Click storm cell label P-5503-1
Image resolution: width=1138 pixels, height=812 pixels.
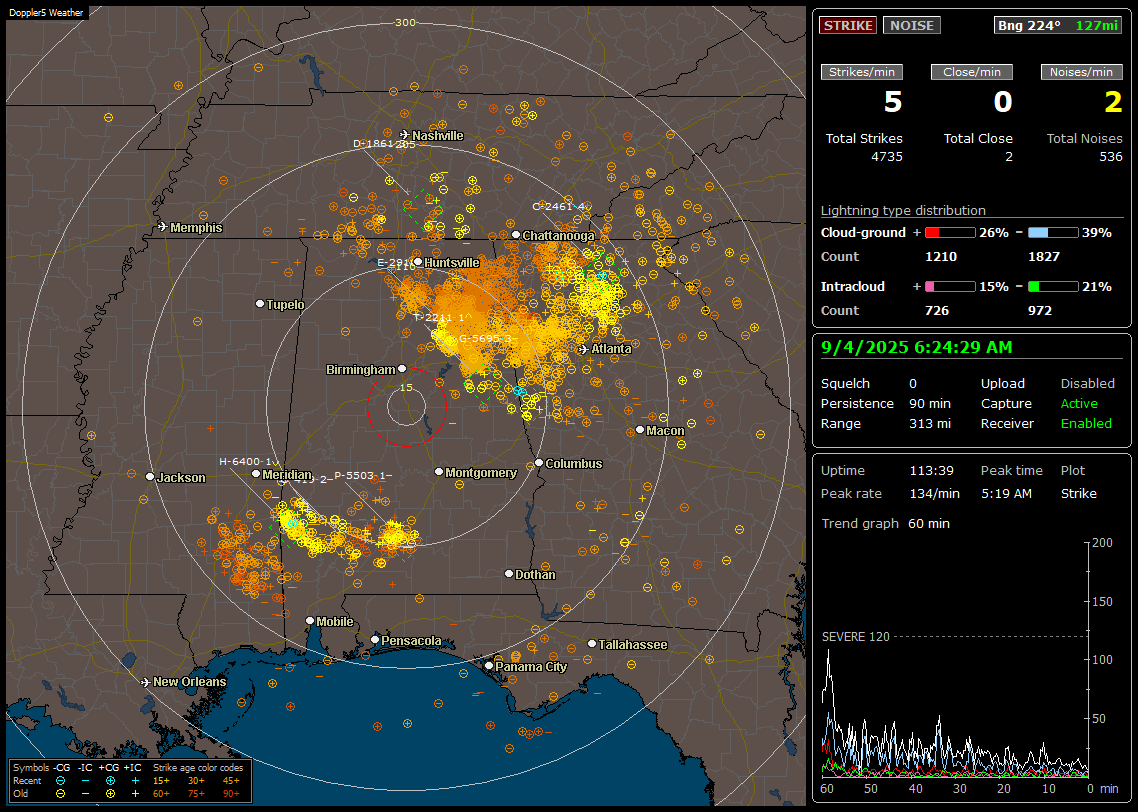click(360, 475)
